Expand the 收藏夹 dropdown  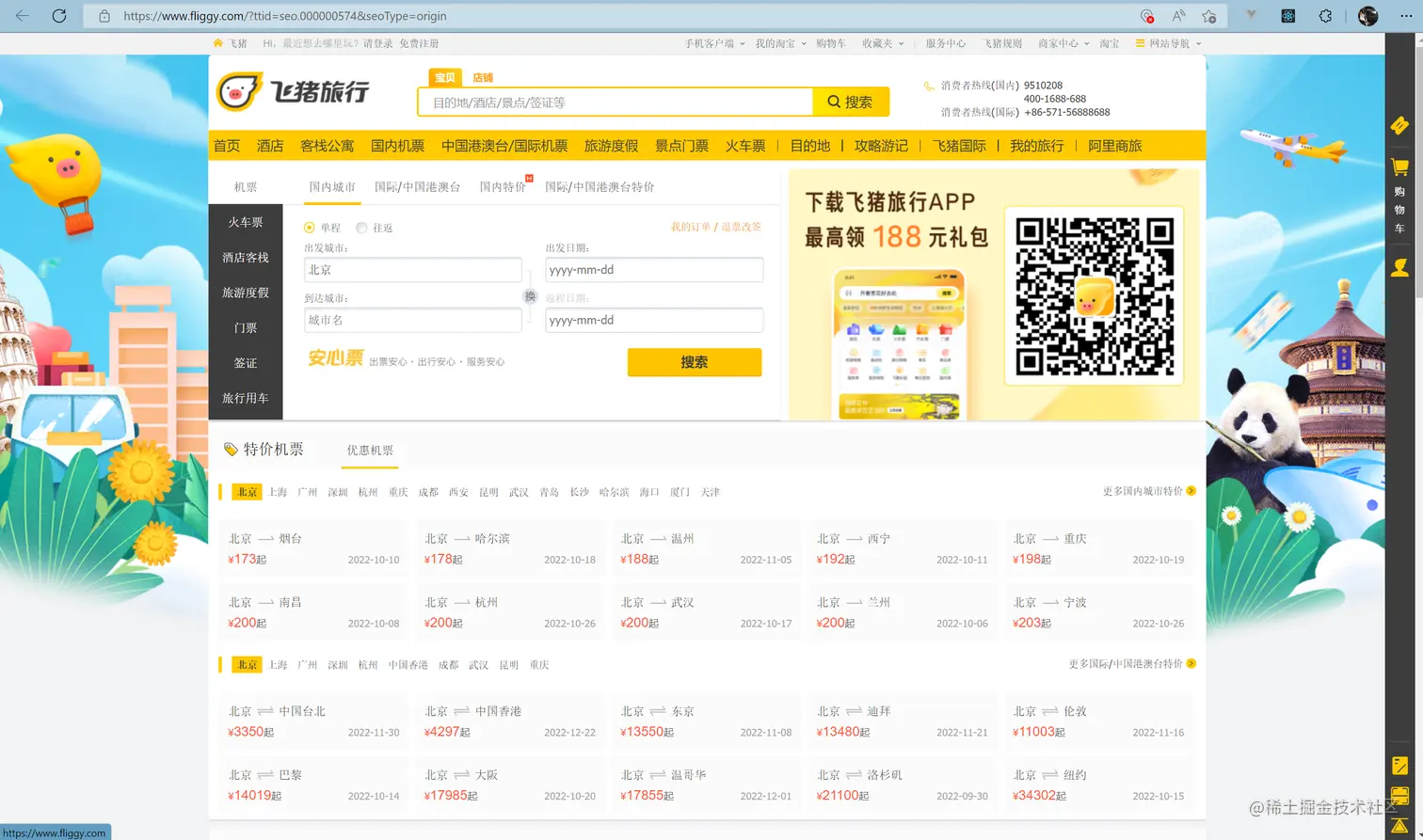[883, 43]
